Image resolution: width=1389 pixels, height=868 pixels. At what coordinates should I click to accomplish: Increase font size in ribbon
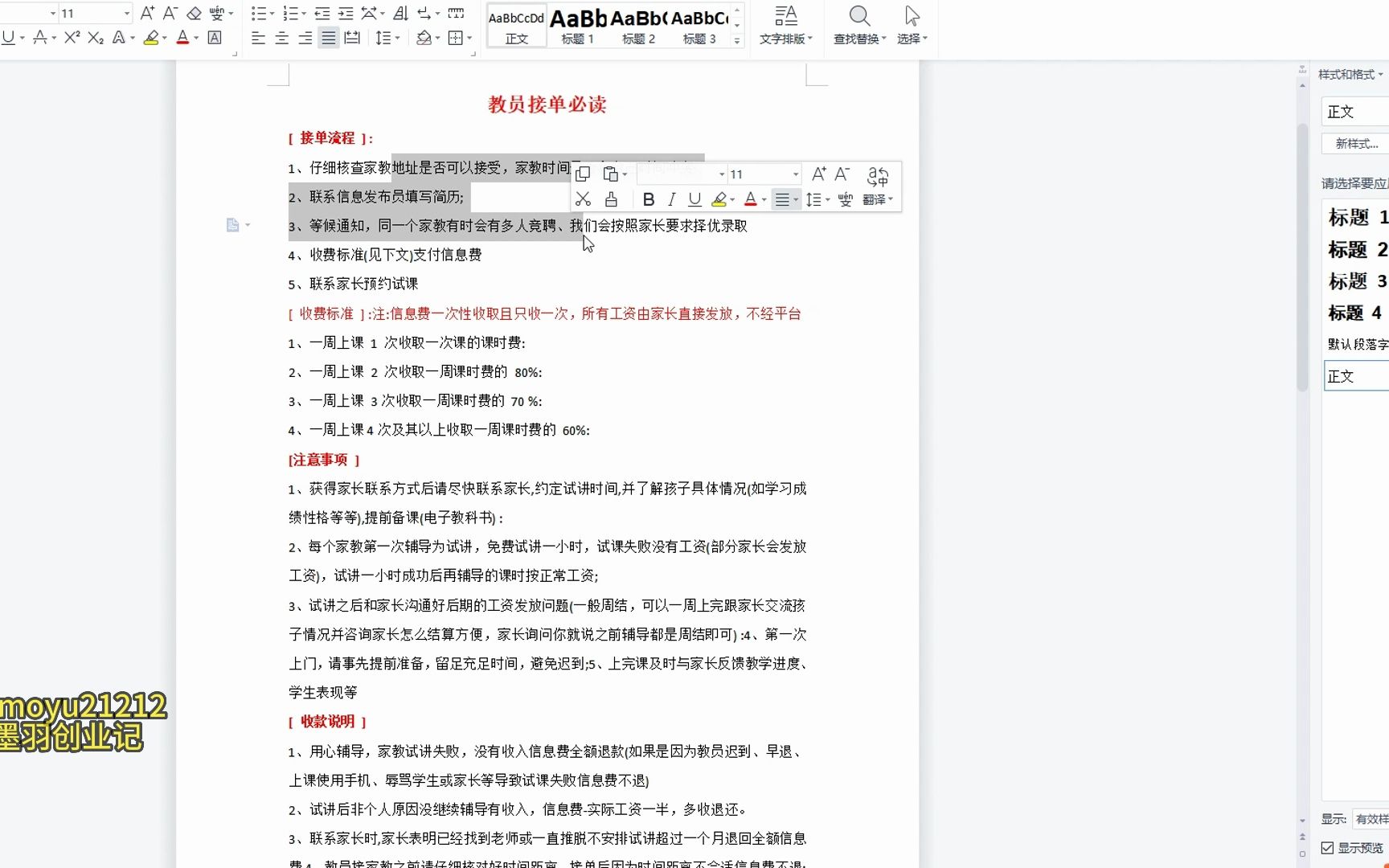coord(147,14)
